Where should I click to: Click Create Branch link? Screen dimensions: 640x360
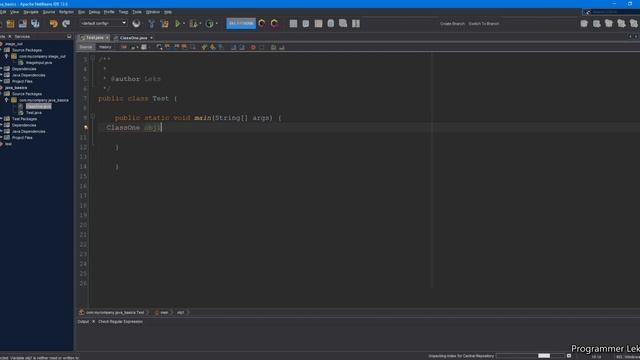[452, 24]
